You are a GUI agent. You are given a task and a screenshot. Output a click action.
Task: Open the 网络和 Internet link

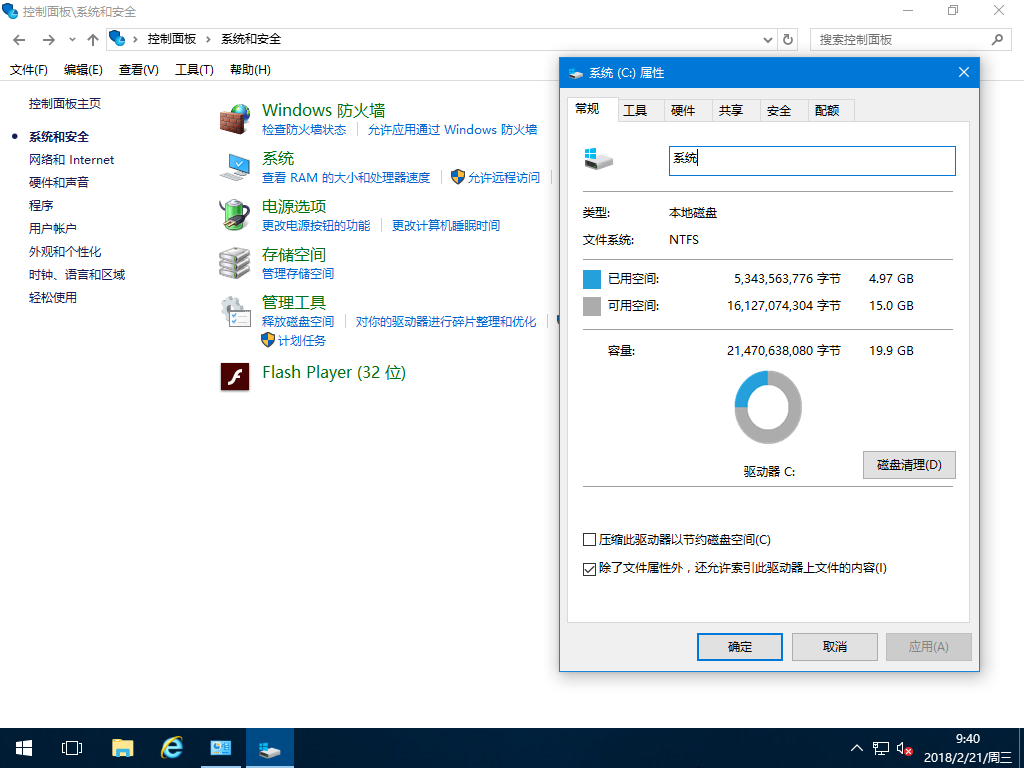[71, 159]
